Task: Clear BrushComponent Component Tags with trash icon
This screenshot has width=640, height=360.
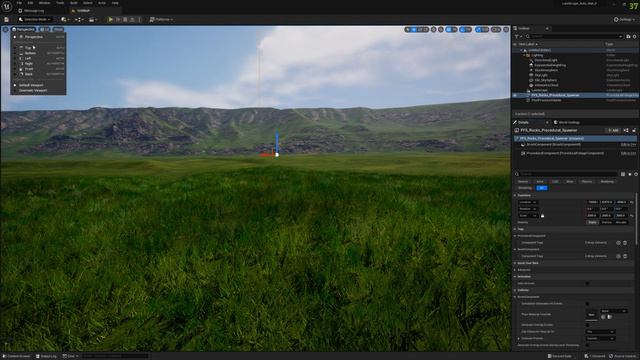Action: (x=625, y=256)
